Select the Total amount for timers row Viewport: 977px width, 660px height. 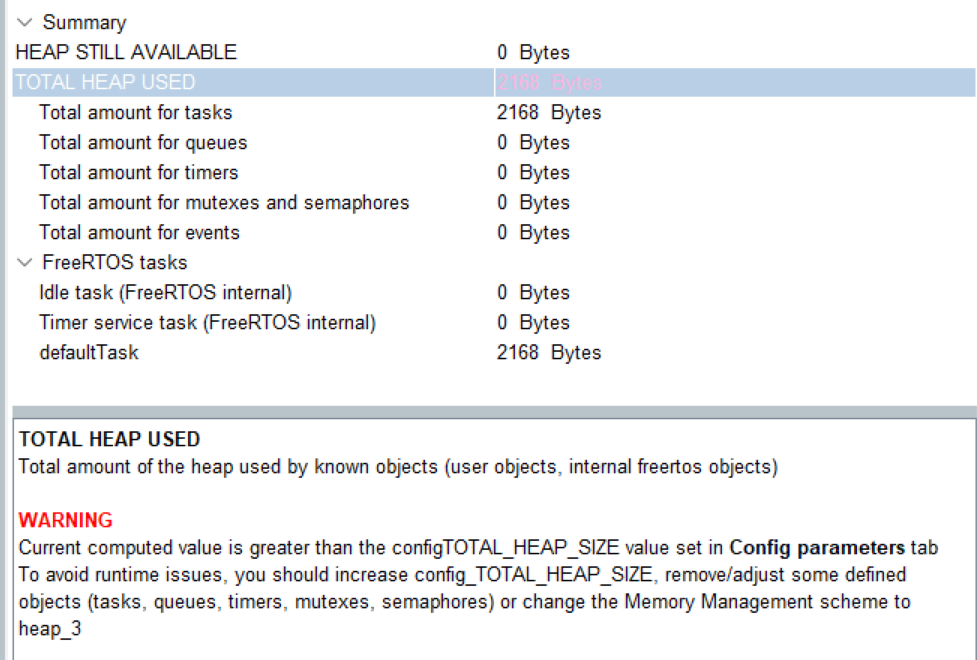coord(138,172)
